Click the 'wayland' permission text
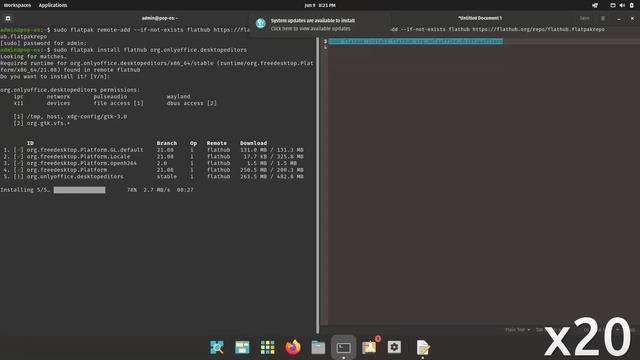Viewport: 640px width, 360px height. click(x=178, y=97)
